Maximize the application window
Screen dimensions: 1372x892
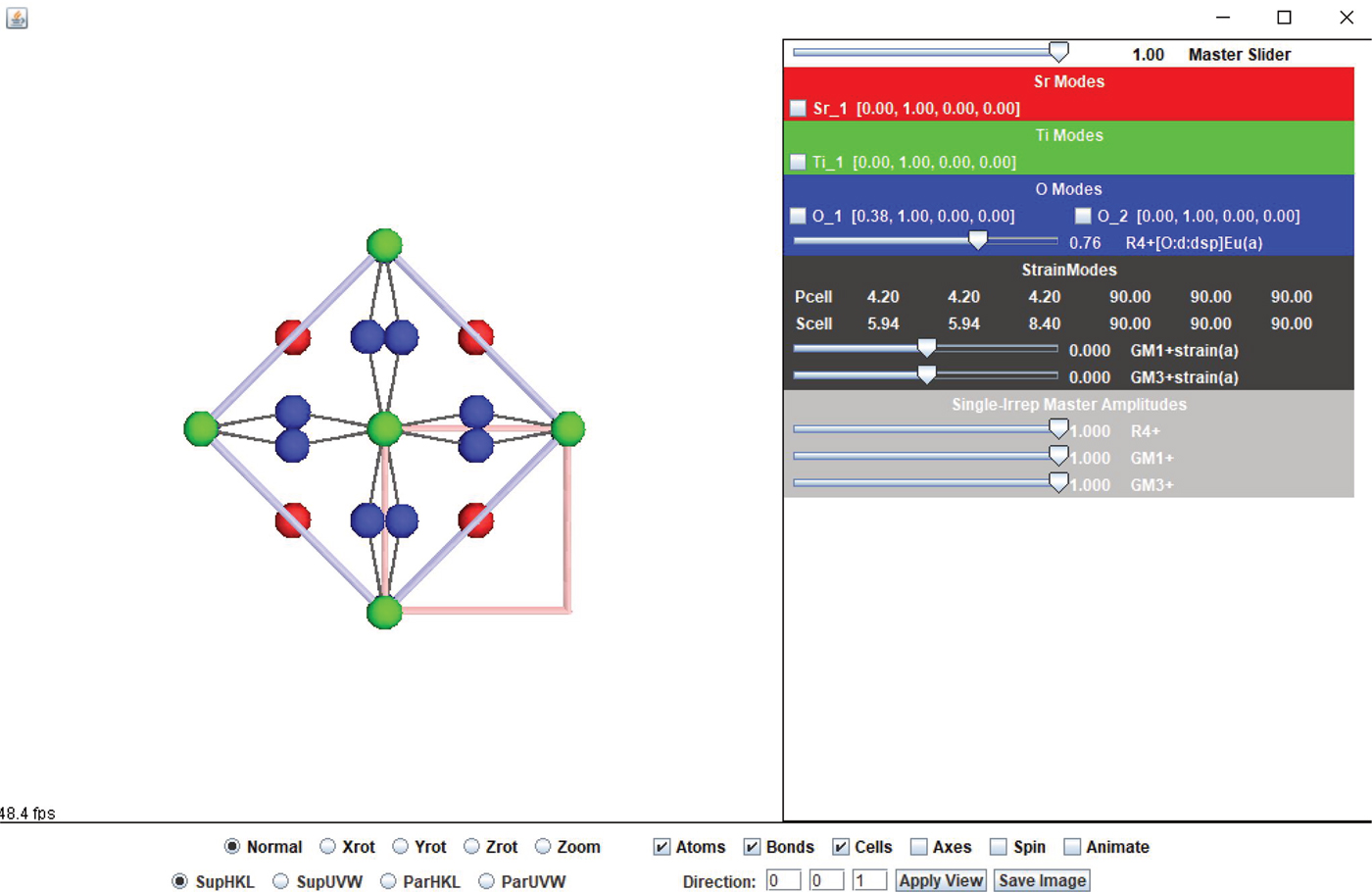pos(1284,18)
